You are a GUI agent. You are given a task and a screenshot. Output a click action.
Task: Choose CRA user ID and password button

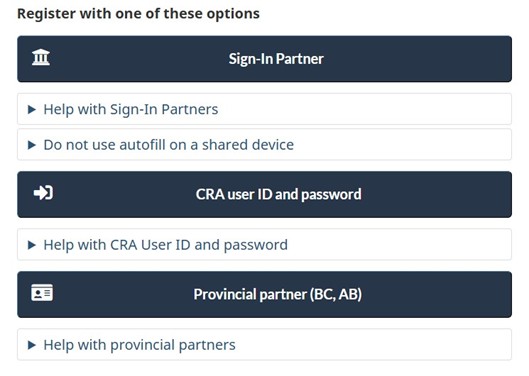pos(264,194)
